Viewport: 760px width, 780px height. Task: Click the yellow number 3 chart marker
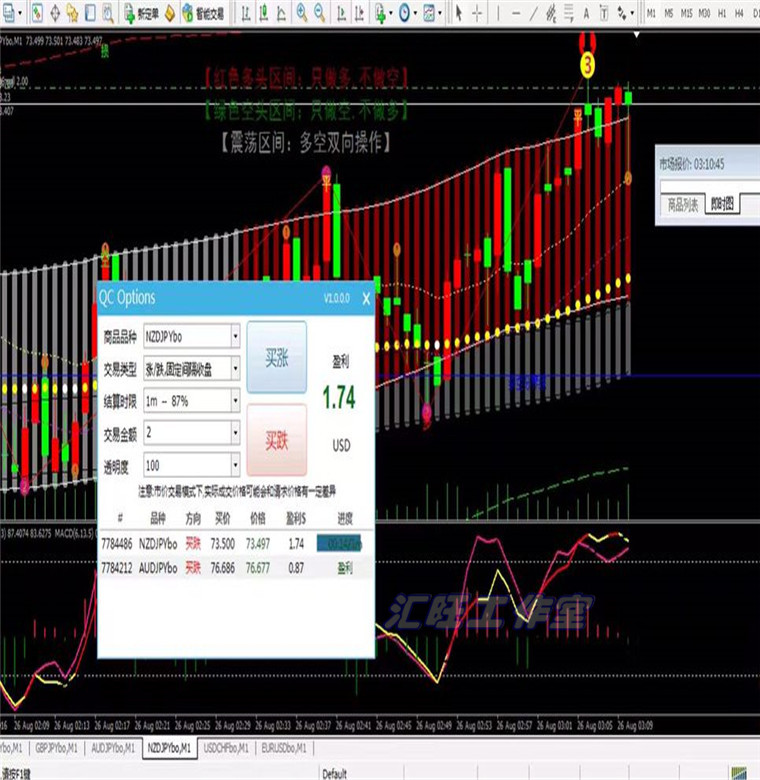587,65
